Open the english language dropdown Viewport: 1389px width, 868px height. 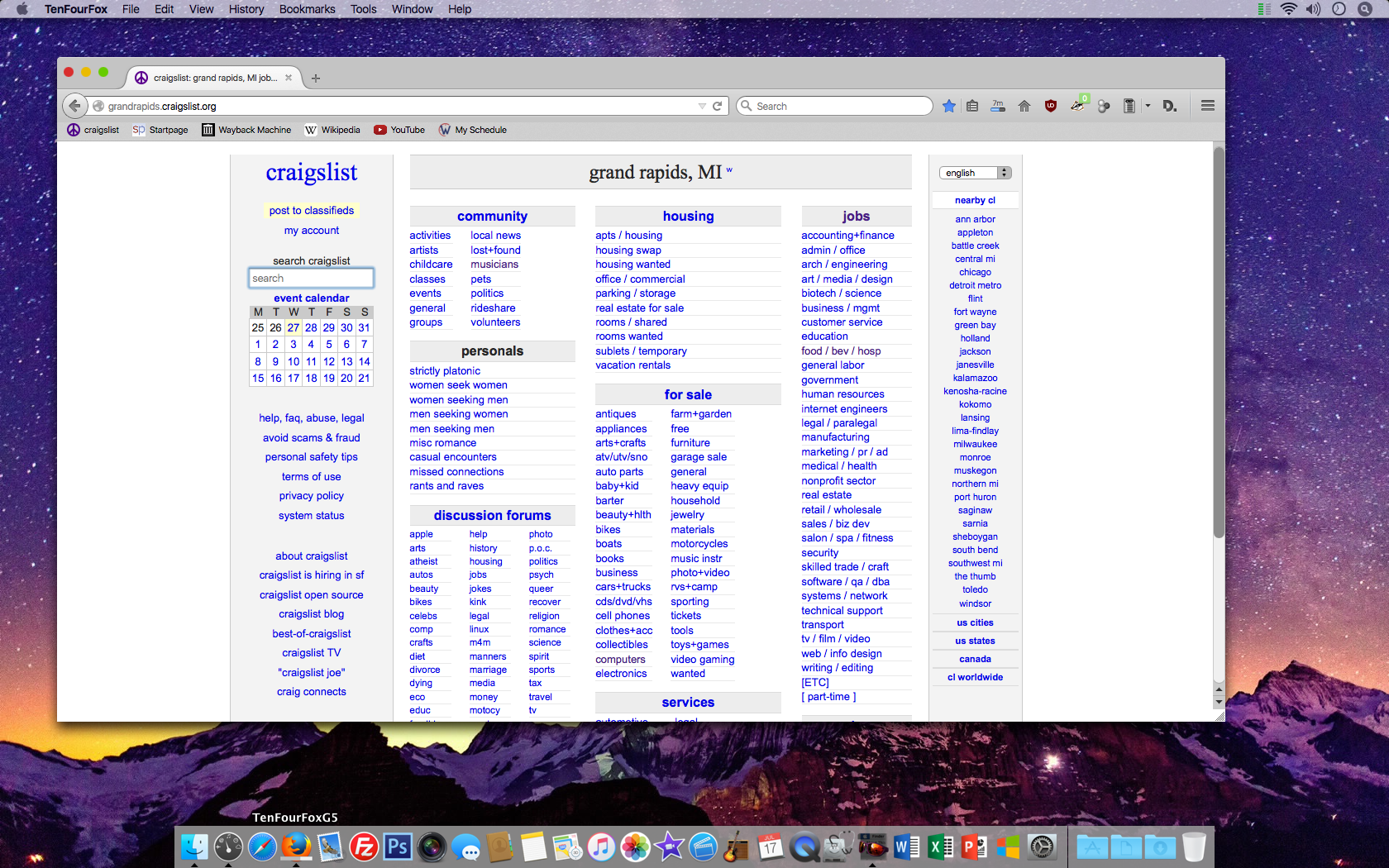[x=976, y=173]
